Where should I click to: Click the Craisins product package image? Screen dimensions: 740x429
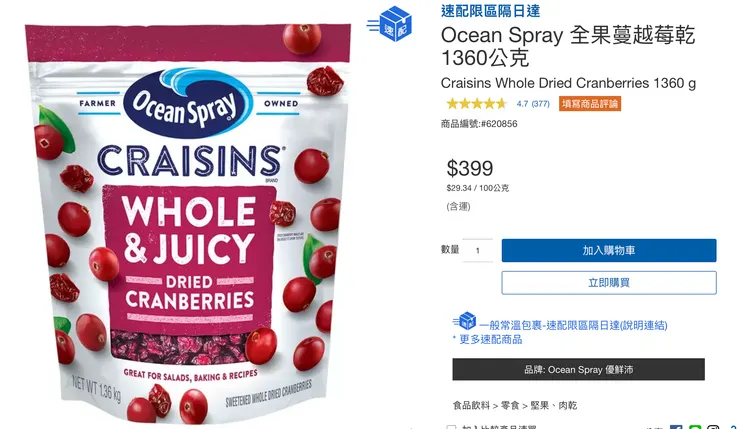188,222
